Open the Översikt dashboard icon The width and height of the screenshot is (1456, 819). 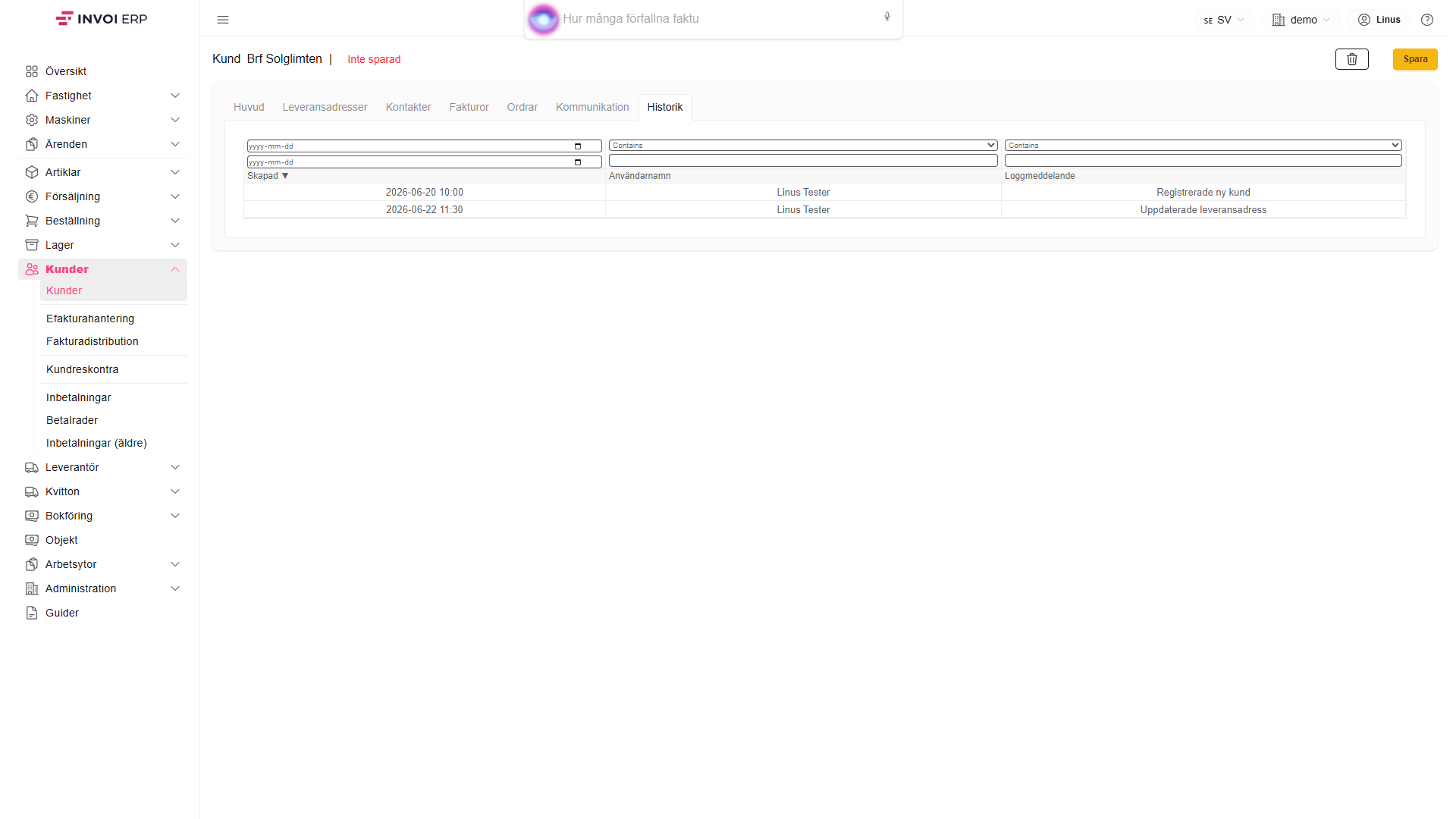[x=32, y=71]
